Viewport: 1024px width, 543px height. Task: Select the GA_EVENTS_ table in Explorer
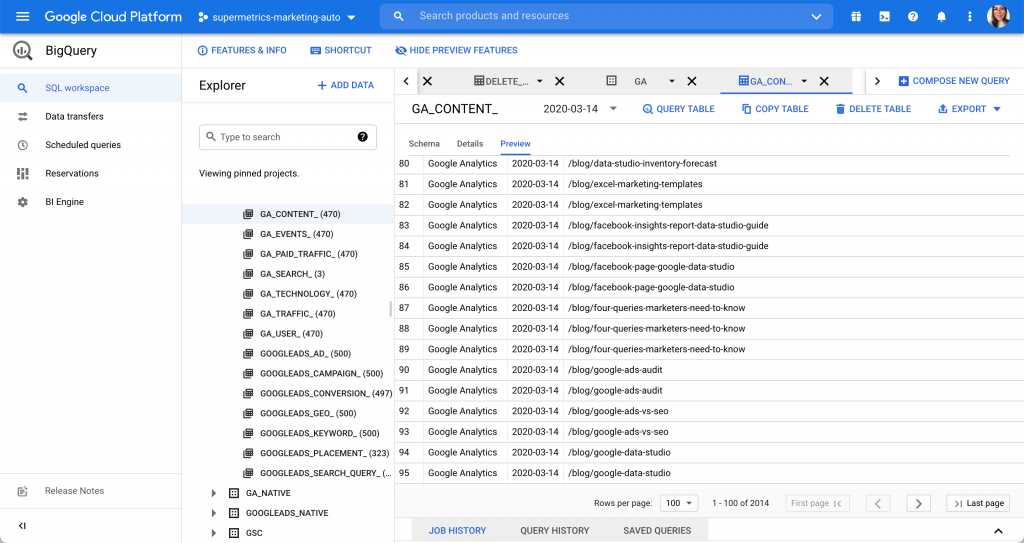pyautogui.click(x=296, y=234)
